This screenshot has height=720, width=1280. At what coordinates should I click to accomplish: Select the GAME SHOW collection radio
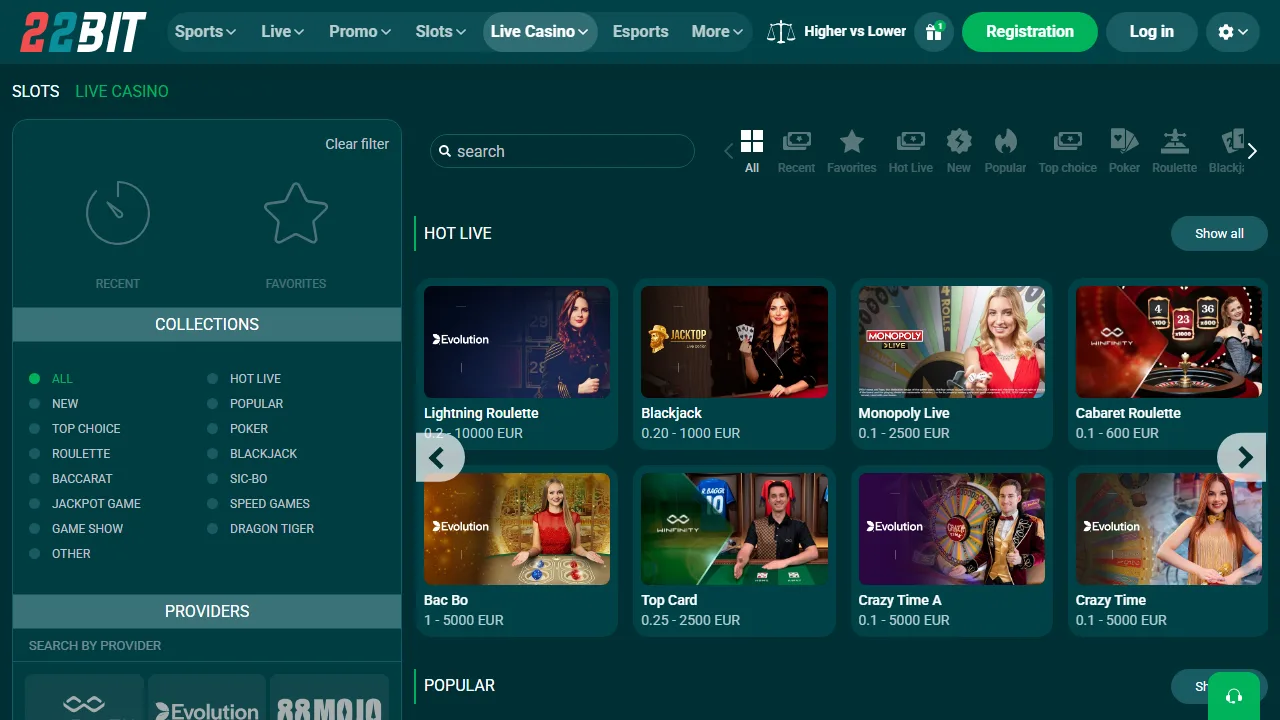coord(34,529)
